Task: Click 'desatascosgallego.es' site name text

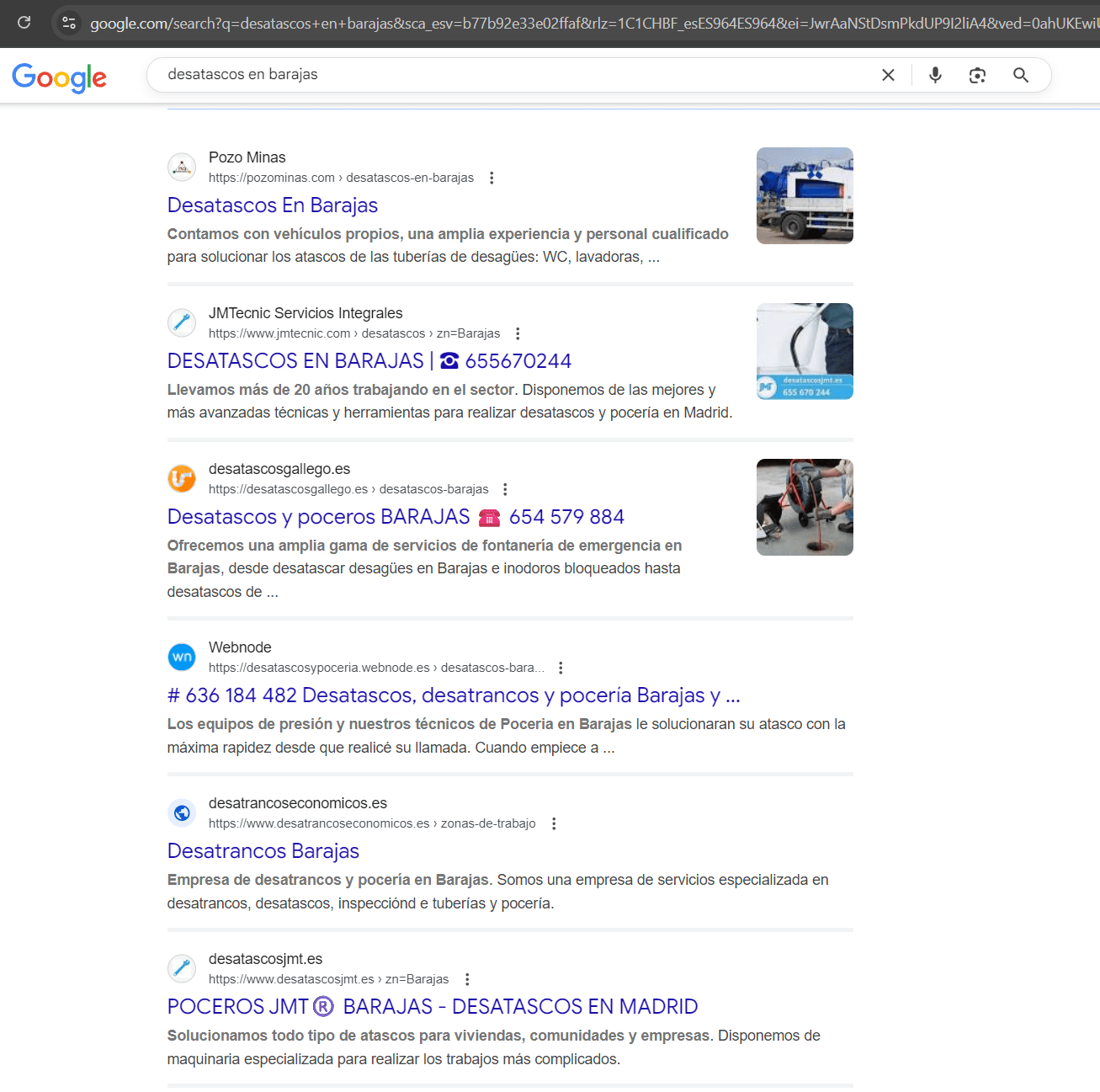Action: click(x=279, y=469)
